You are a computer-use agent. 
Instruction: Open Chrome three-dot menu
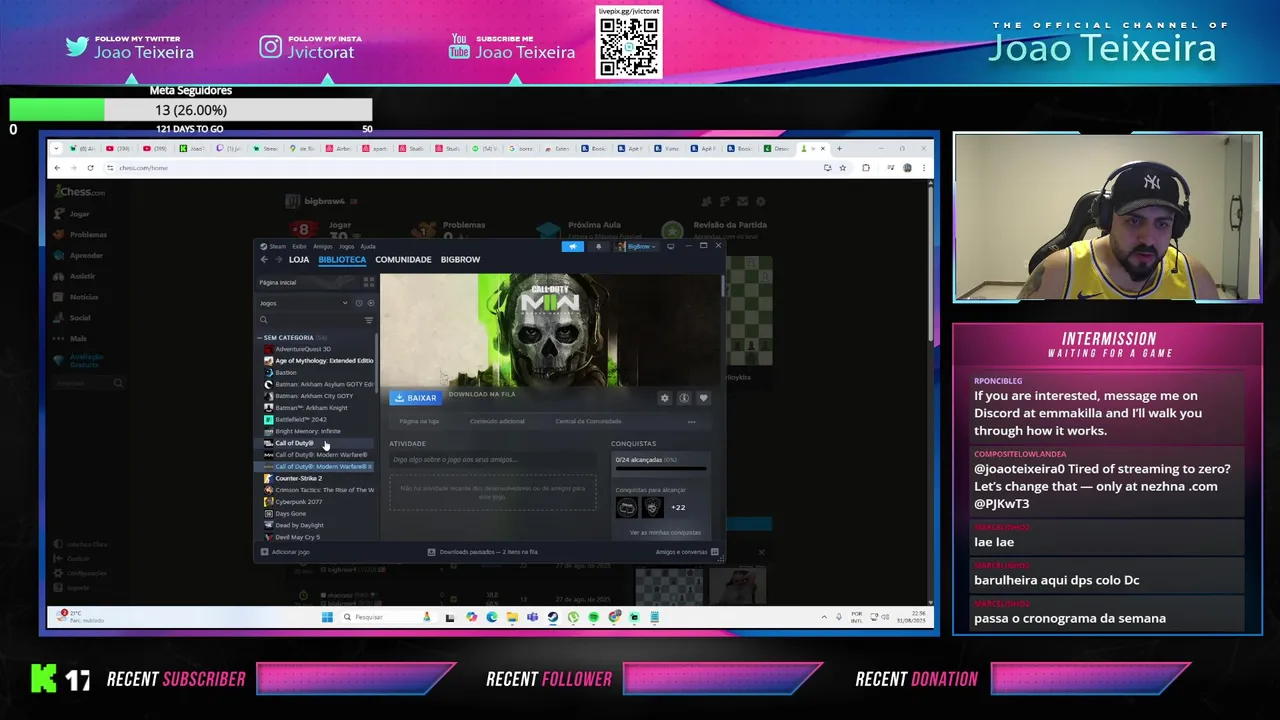point(923,168)
